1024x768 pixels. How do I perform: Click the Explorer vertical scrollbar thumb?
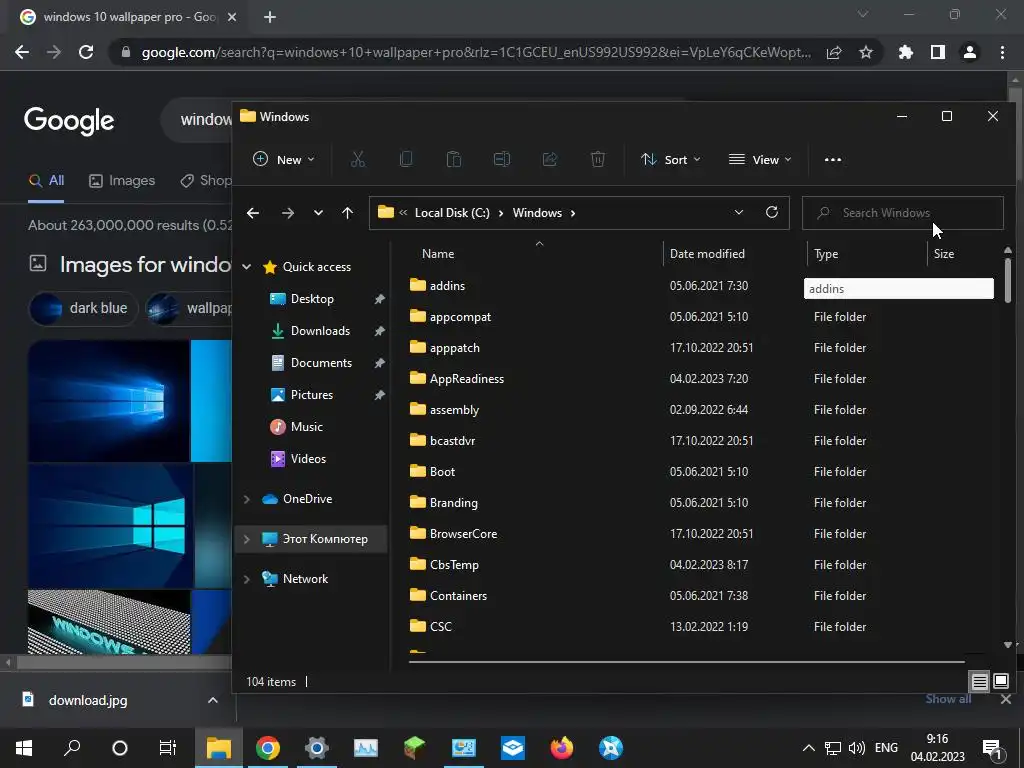[1008, 281]
